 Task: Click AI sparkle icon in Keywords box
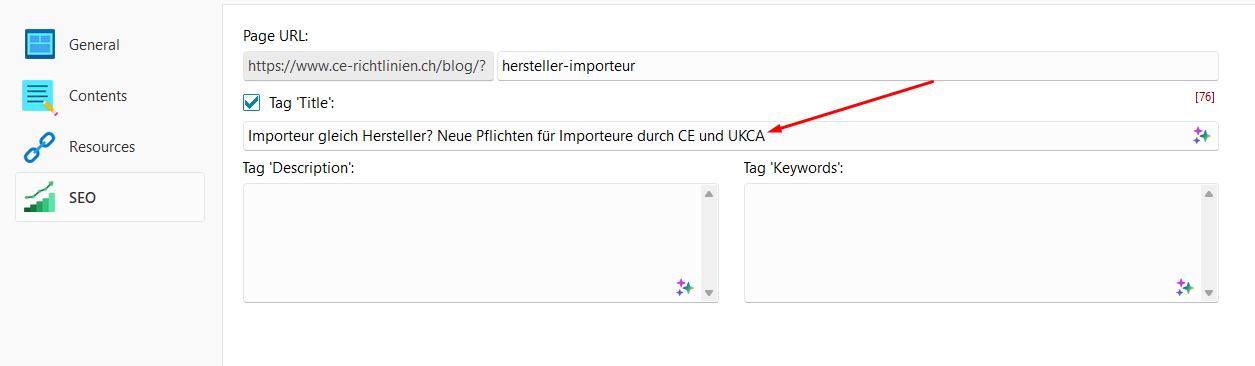pos(1185,287)
